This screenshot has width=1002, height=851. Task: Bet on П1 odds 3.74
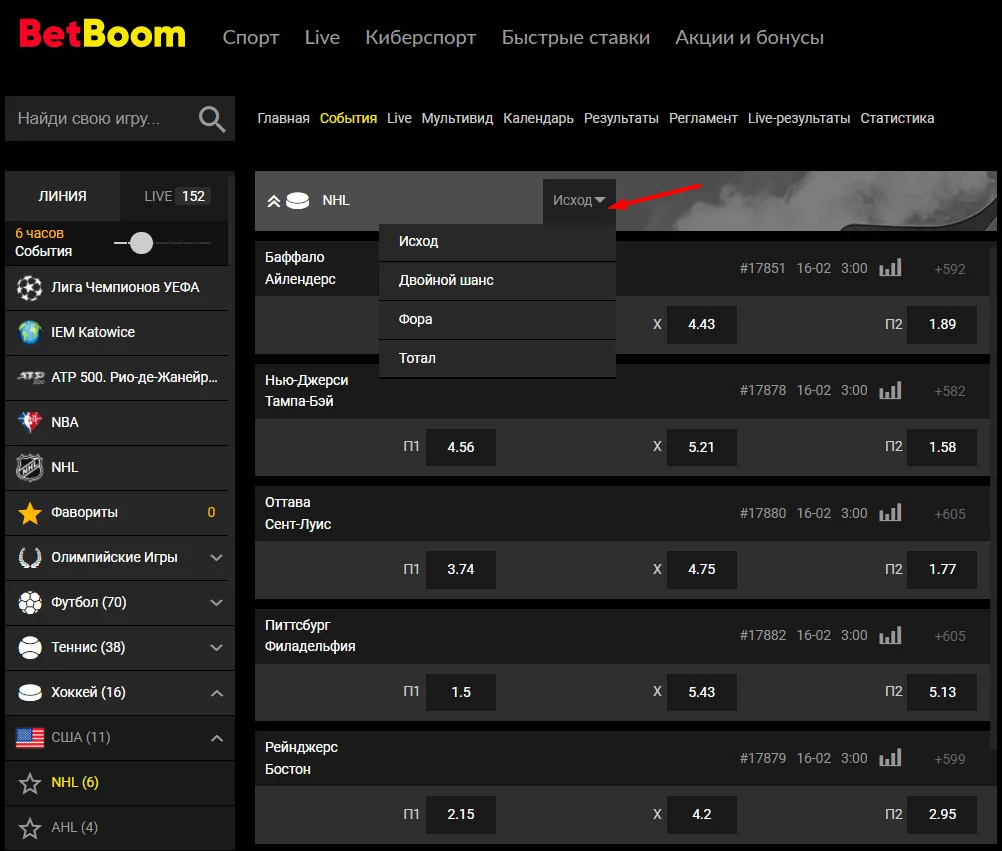coord(461,569)
